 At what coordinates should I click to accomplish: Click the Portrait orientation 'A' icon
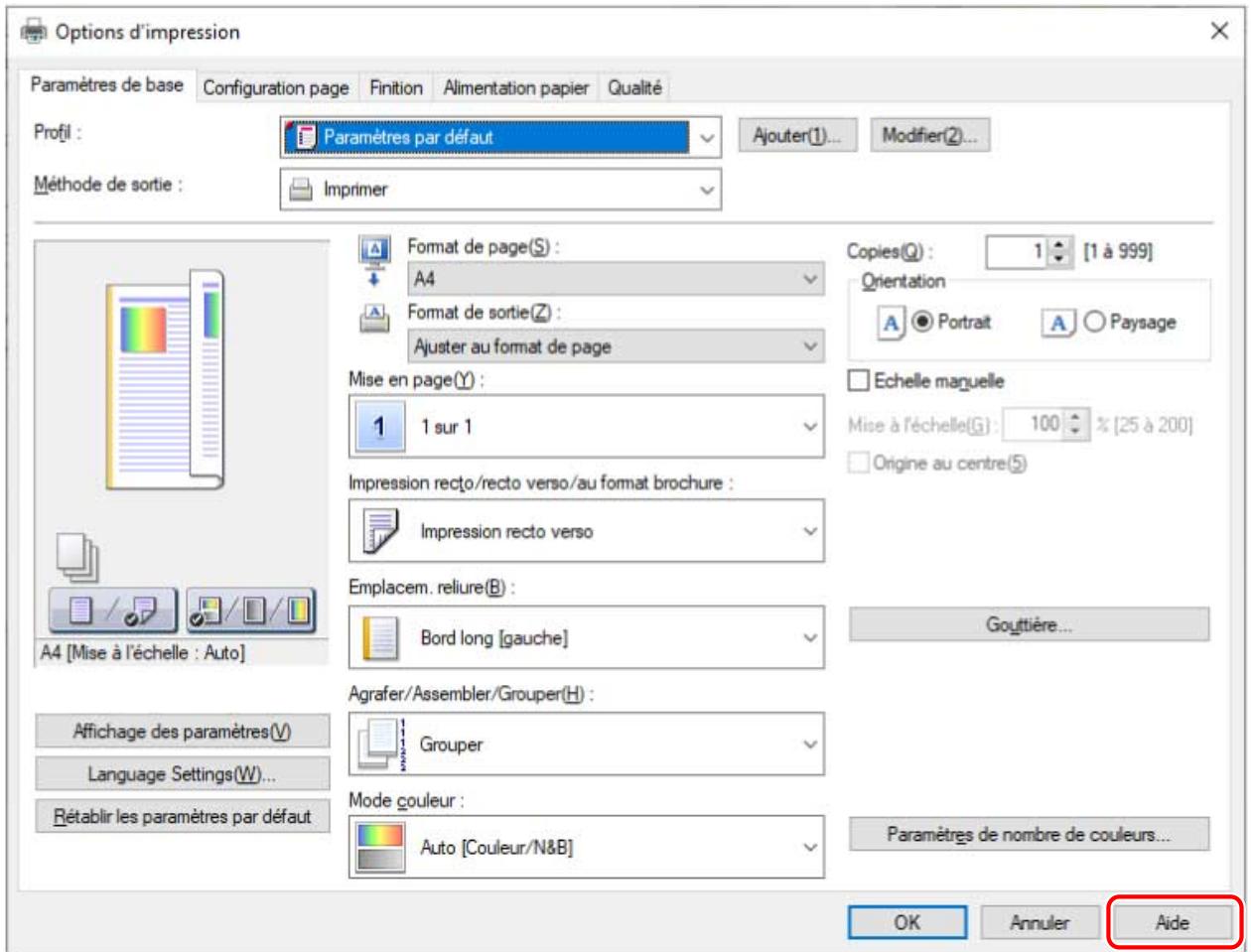892,323
